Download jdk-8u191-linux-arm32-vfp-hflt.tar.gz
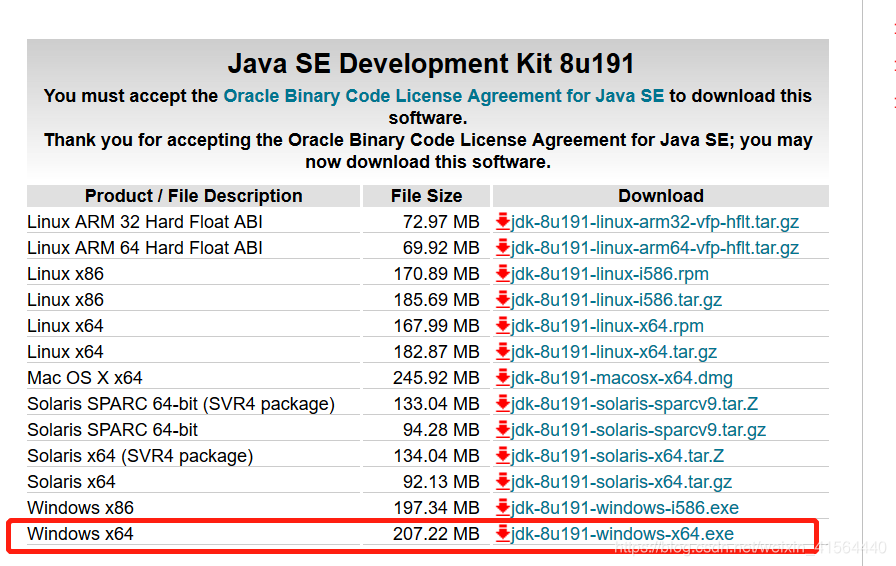 click(x=655, y=222)
